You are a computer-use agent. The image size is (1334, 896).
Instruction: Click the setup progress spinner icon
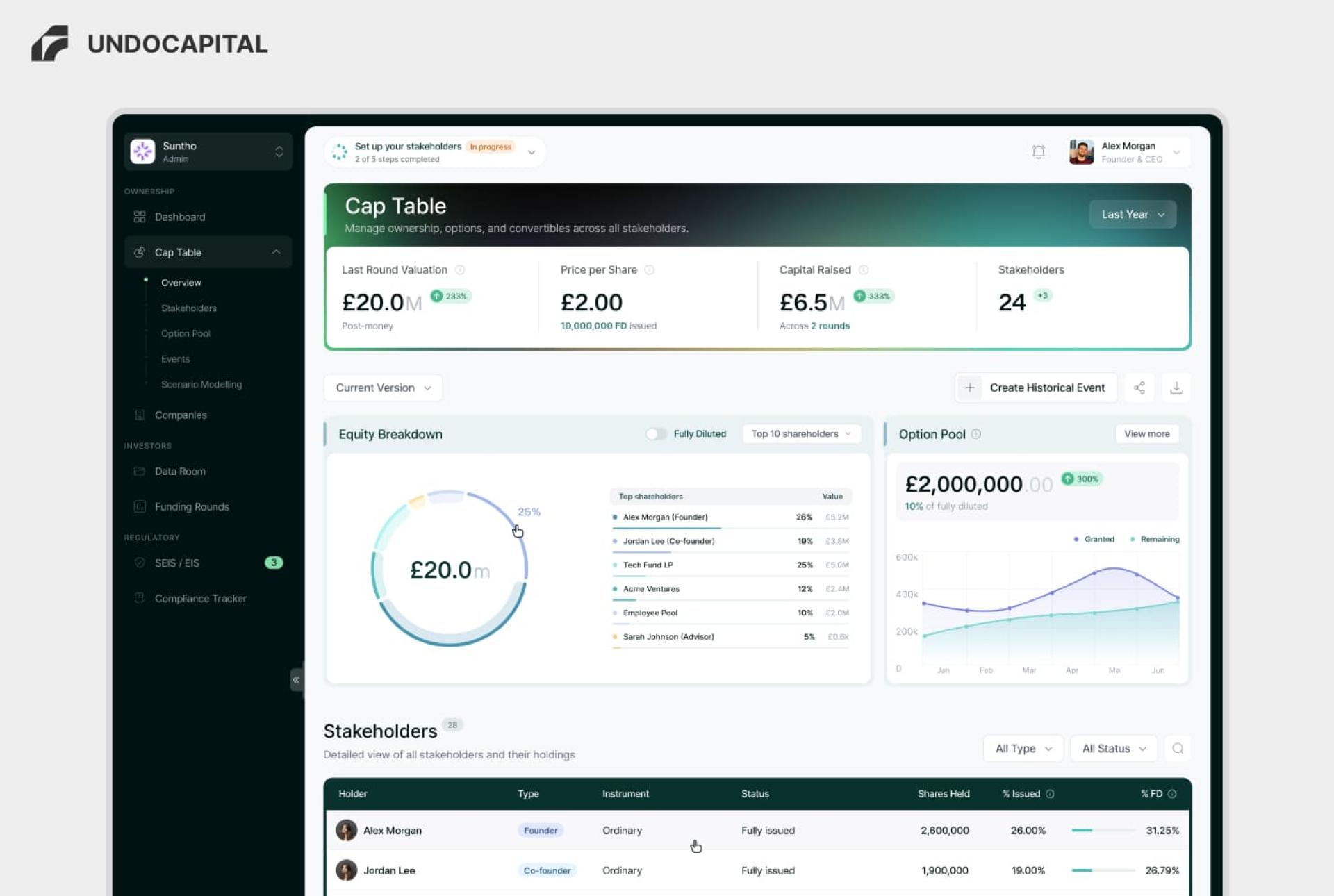click(x=339, y=151)
